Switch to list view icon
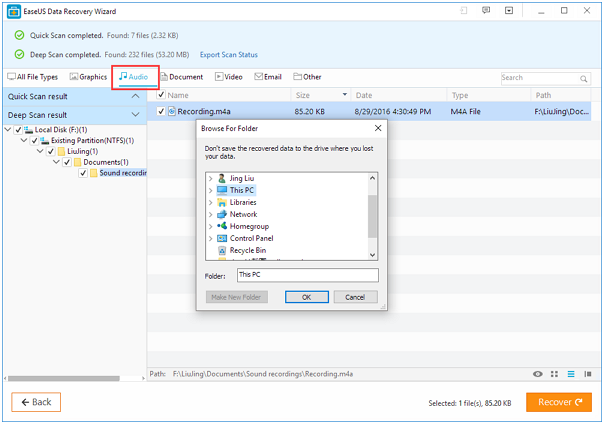604x424 pixels. (x=571, y=374)
